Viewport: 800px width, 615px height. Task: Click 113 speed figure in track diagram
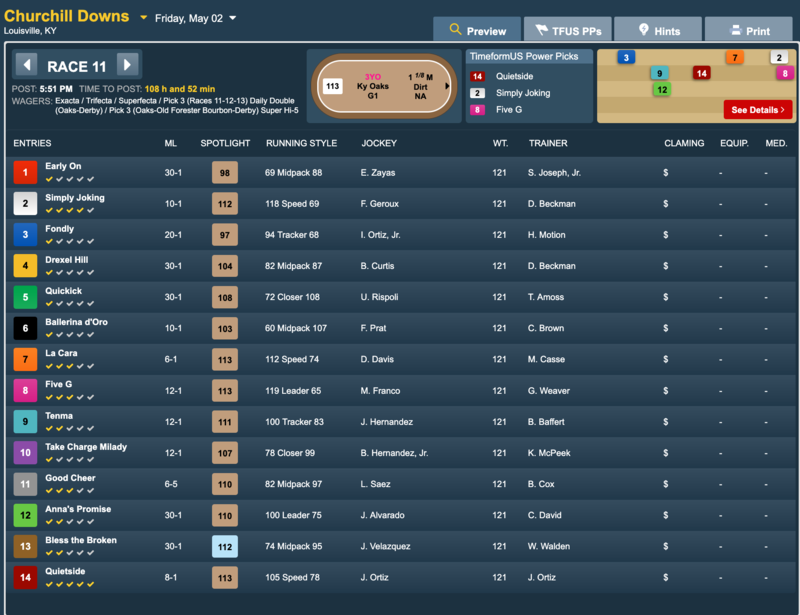click(x=333, y=86)
